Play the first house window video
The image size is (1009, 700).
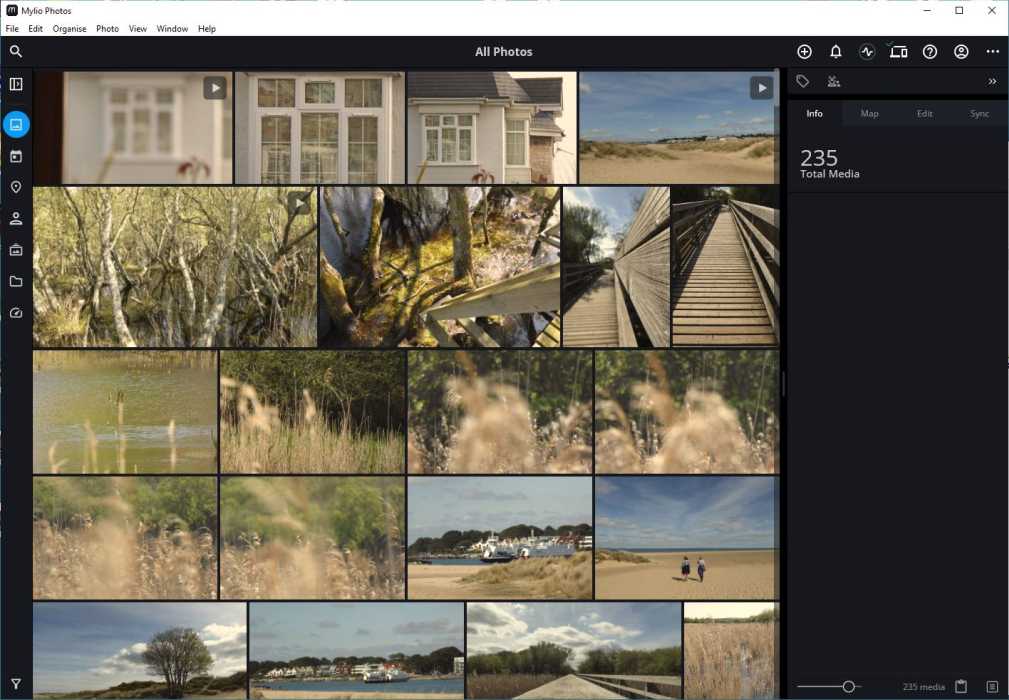click(x=215, y=88)
